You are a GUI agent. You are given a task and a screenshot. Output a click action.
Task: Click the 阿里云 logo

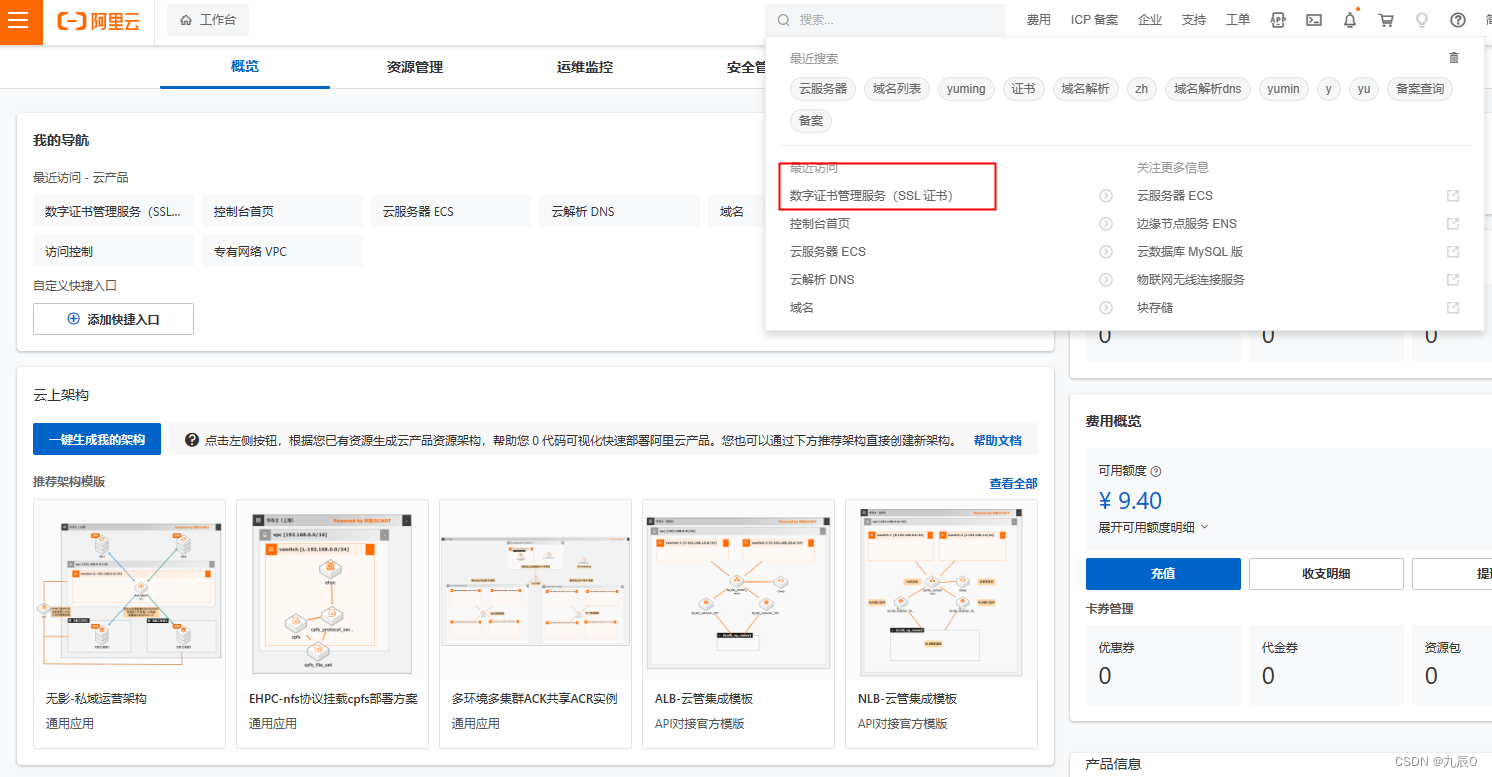[x=98, y=21]
